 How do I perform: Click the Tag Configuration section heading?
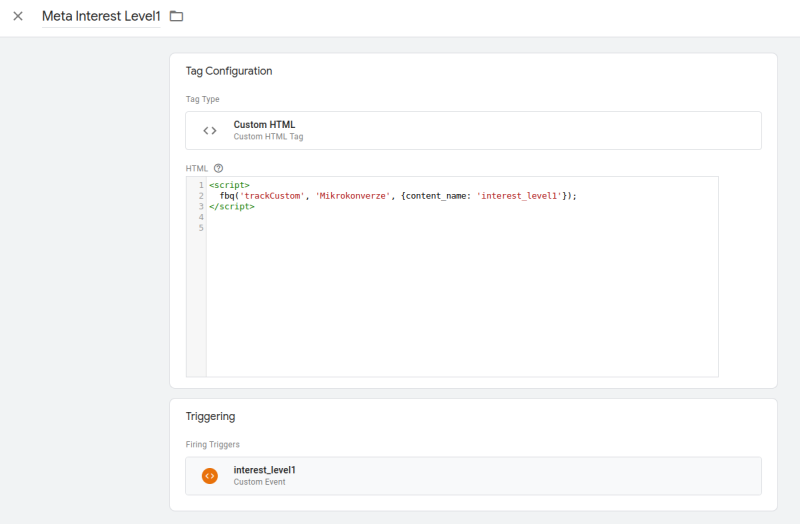point(229,71)
